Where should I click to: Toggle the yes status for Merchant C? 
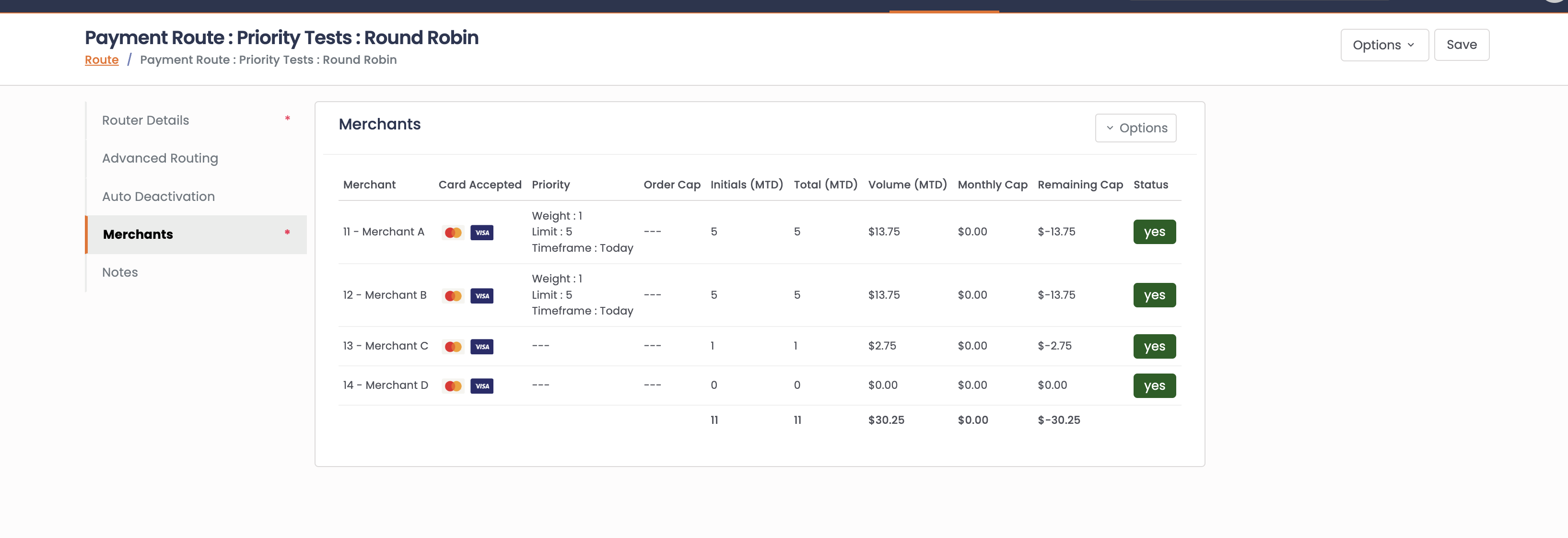pos(1154,346)
